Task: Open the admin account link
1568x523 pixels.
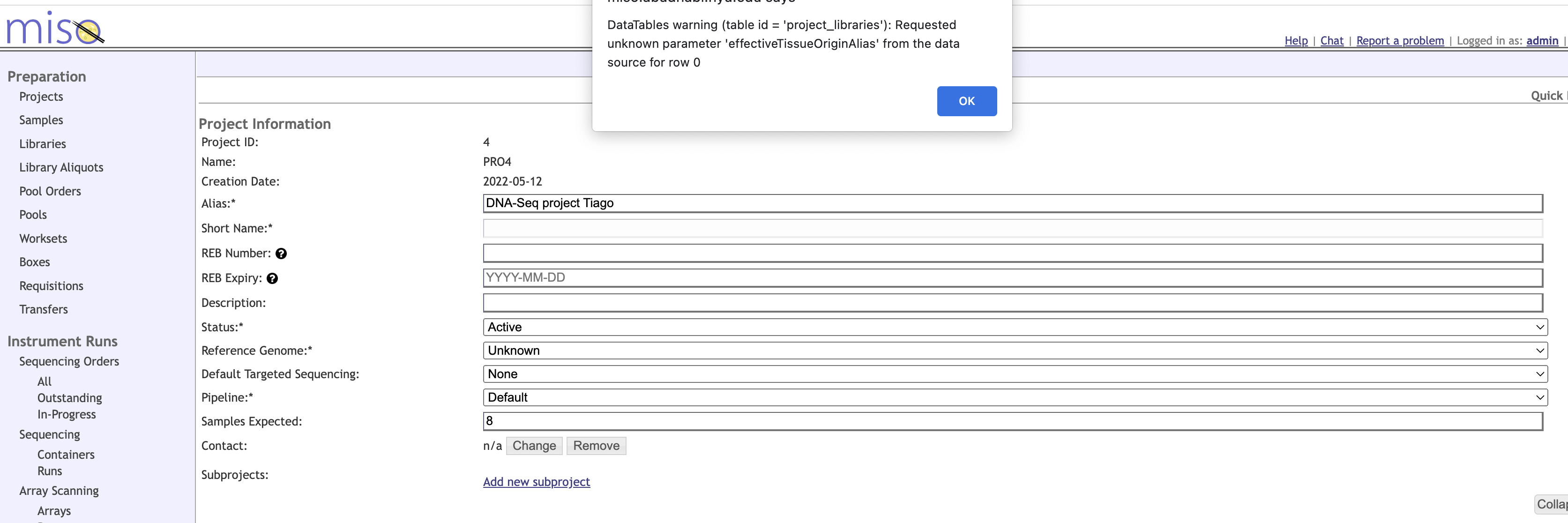Action: [x=1542, y=41]
